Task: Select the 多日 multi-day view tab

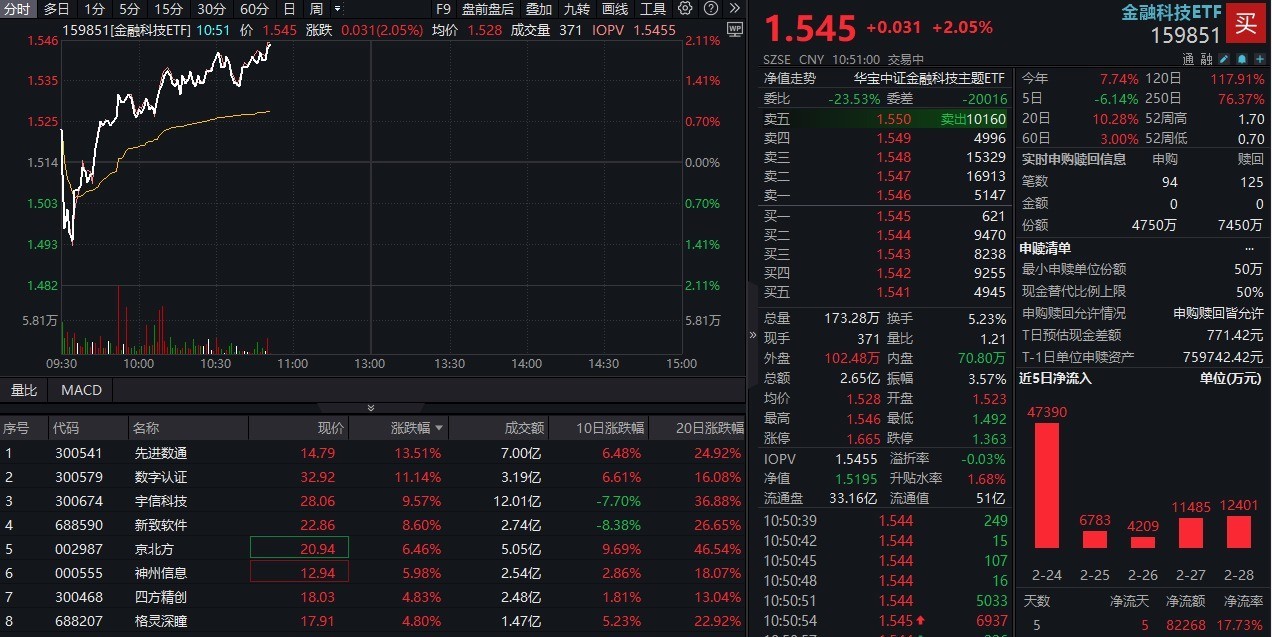Action: [55, 9]
